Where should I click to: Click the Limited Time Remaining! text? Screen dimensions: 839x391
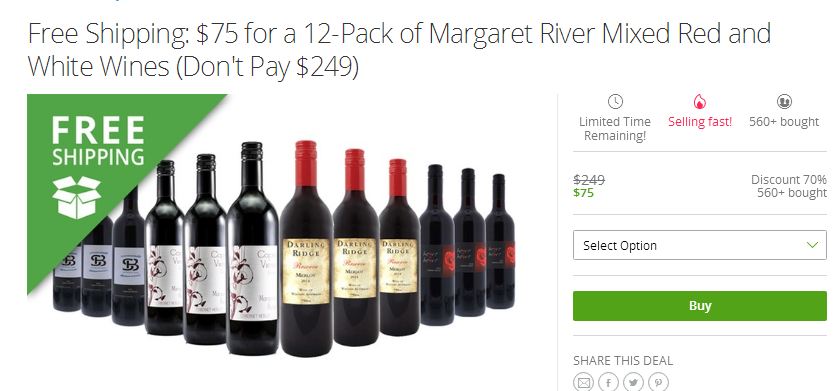click(615, 129)
